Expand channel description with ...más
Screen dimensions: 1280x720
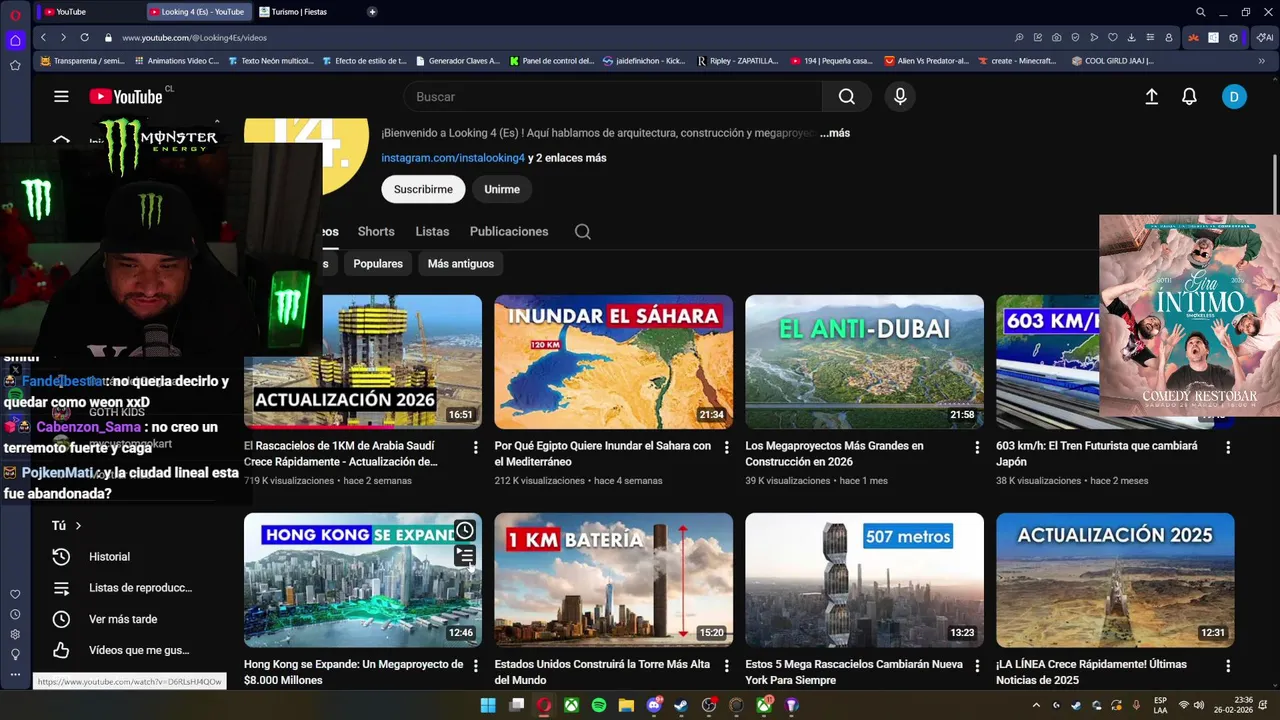click(x=835, y=133)
